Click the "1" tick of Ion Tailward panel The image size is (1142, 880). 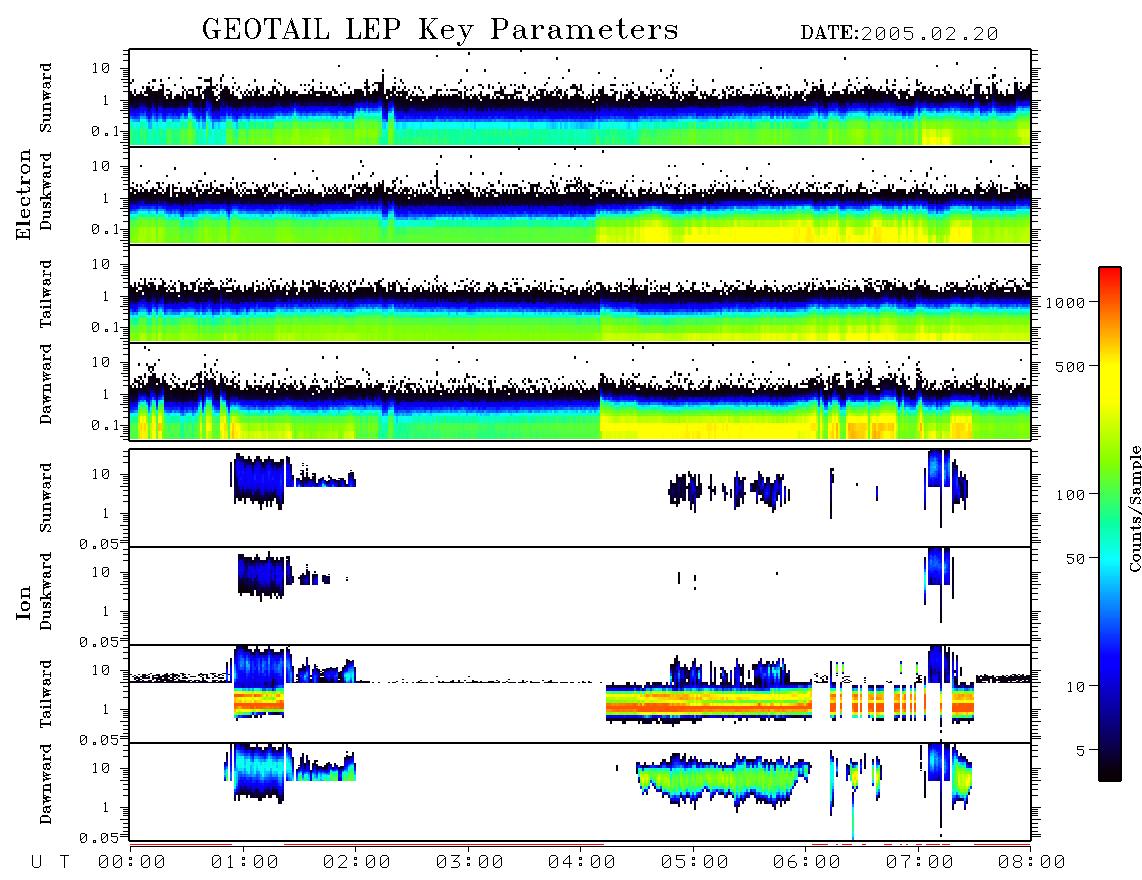tap(106, 710)
